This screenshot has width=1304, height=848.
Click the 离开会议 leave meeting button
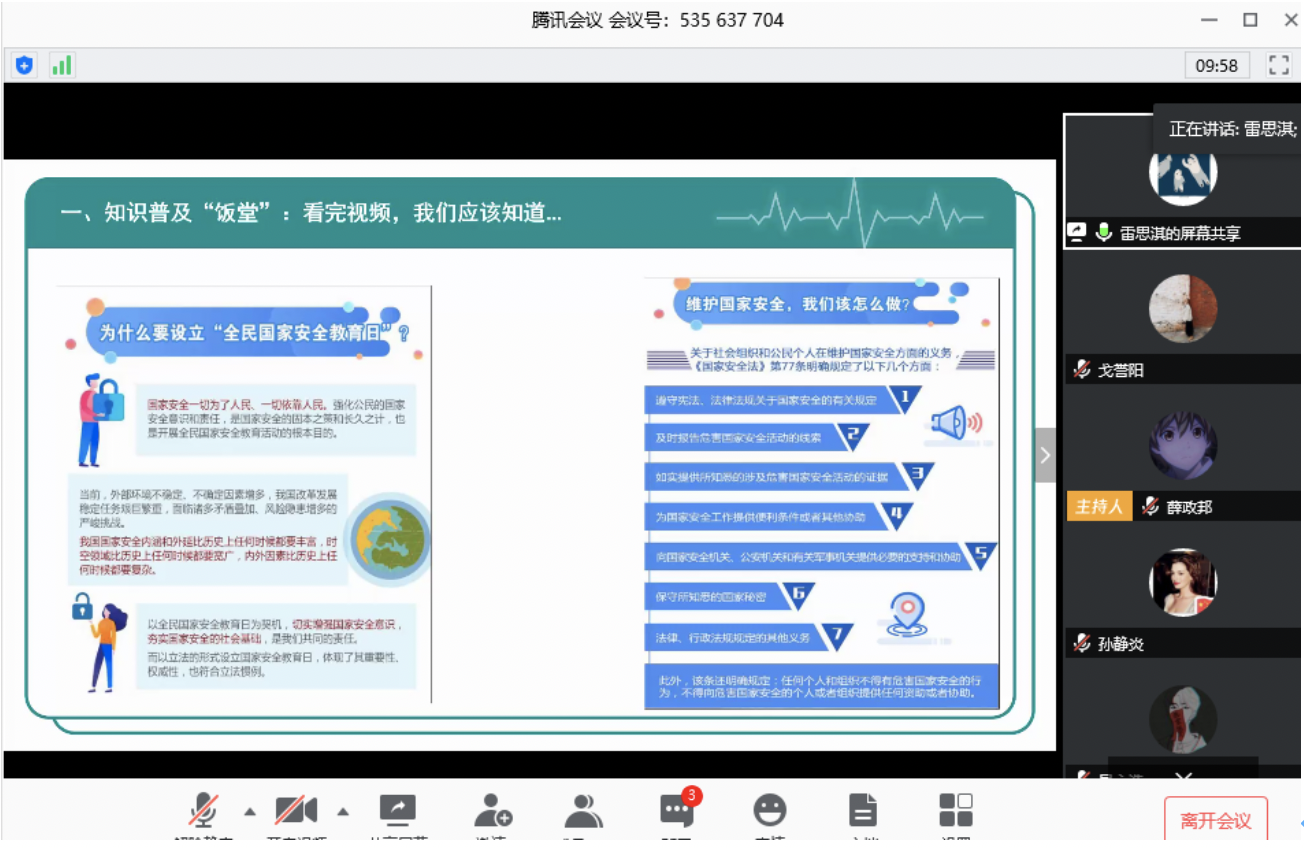pyautogui.click(x=1215, y=821)
